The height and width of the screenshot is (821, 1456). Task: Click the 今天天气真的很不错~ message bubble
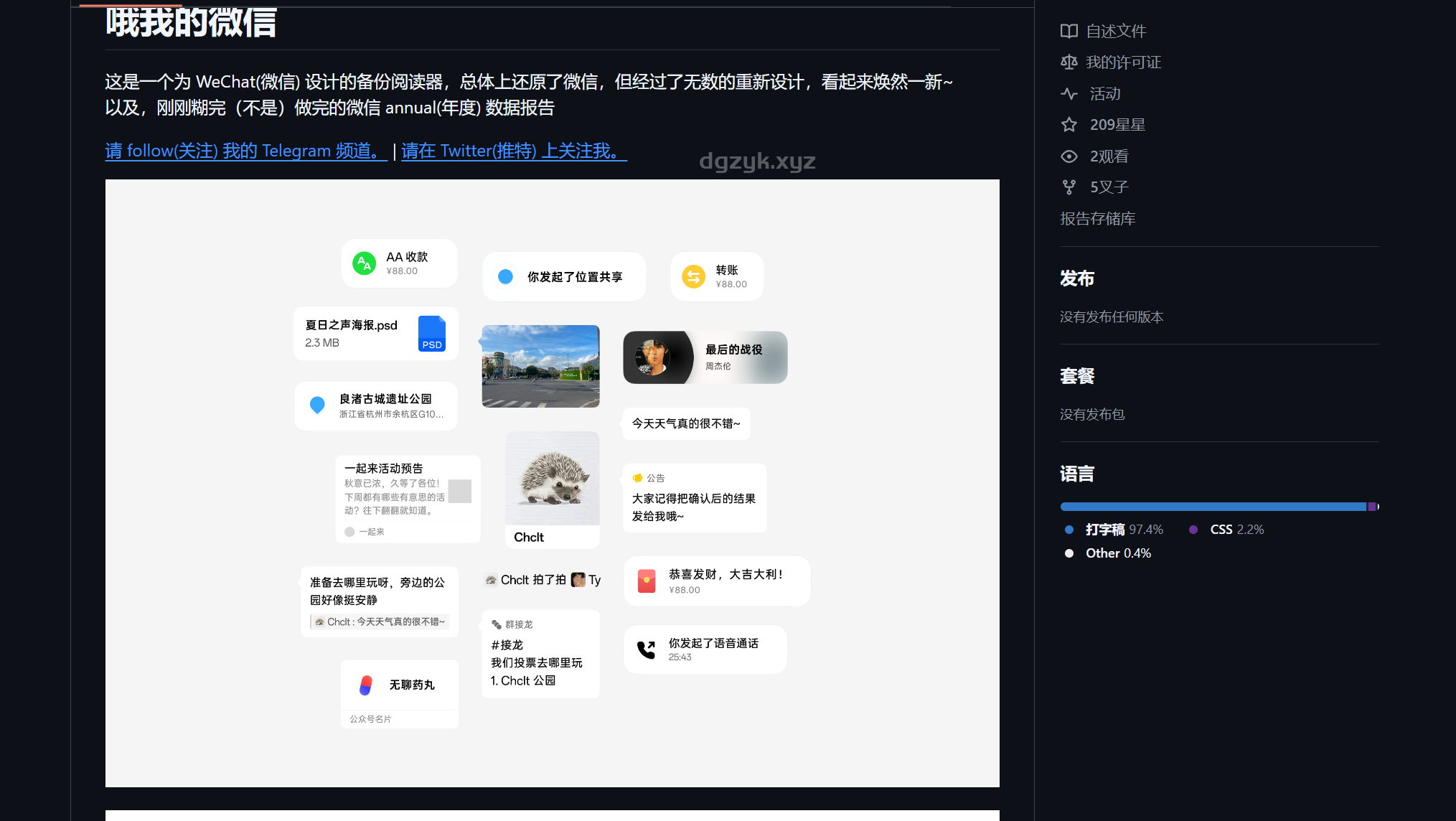click(x=686, y=423)
